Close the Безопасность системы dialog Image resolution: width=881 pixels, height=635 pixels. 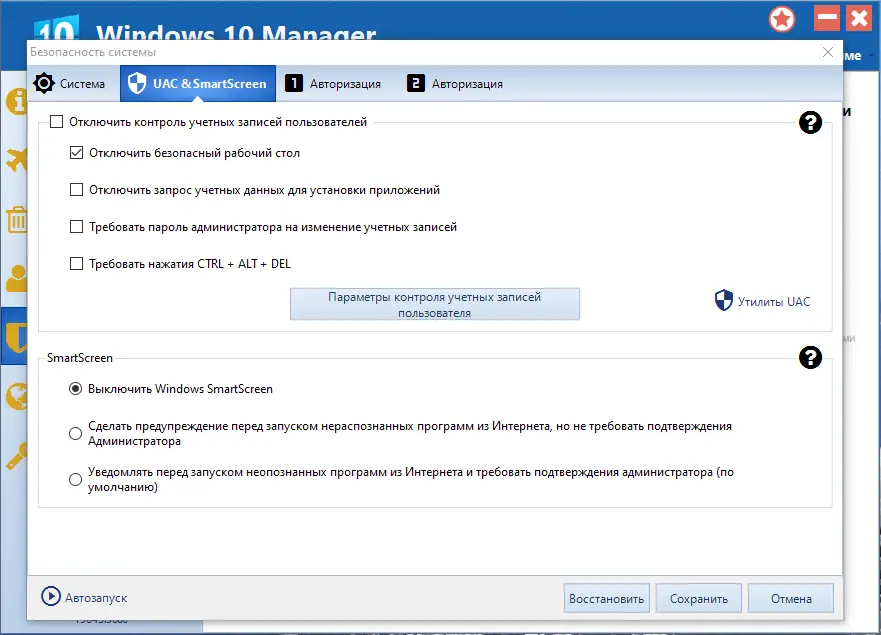tap(828, 52)
